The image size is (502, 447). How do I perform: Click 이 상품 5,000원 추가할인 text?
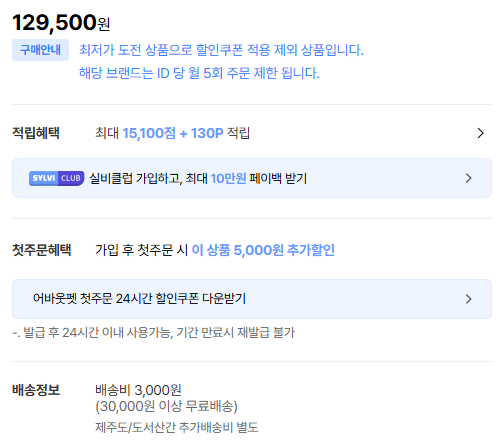[263, 250]
